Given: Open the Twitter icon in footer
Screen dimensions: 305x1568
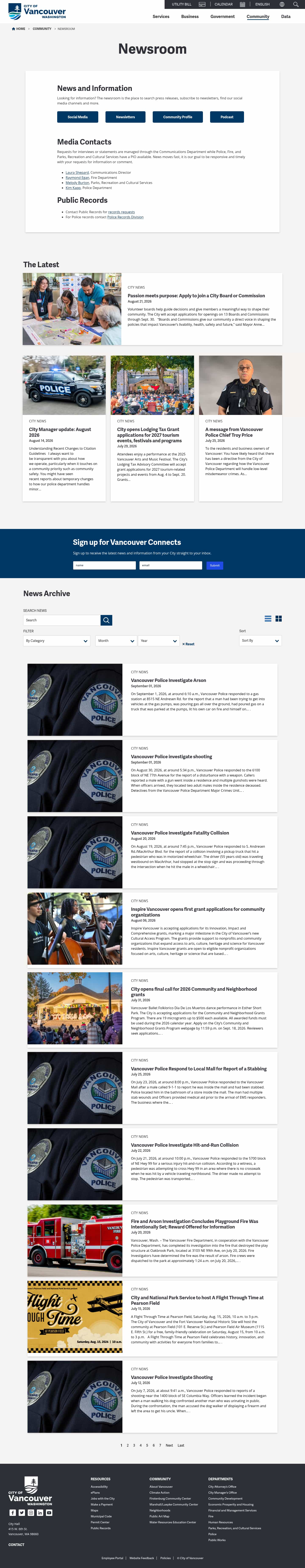Looking at the screenshot, I should click(22, 1513).
